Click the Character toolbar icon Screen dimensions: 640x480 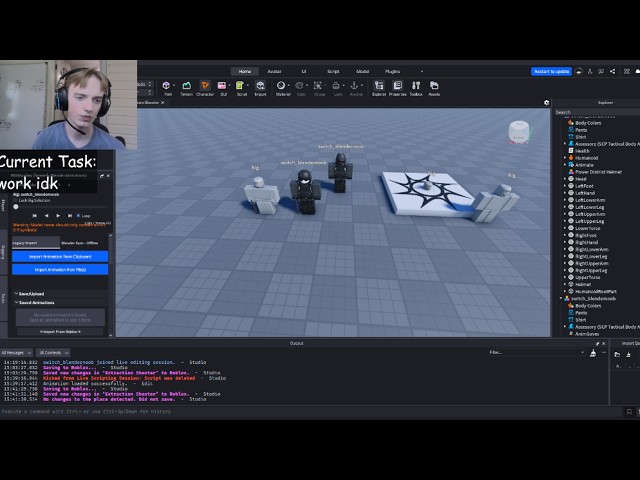[205, 85]
